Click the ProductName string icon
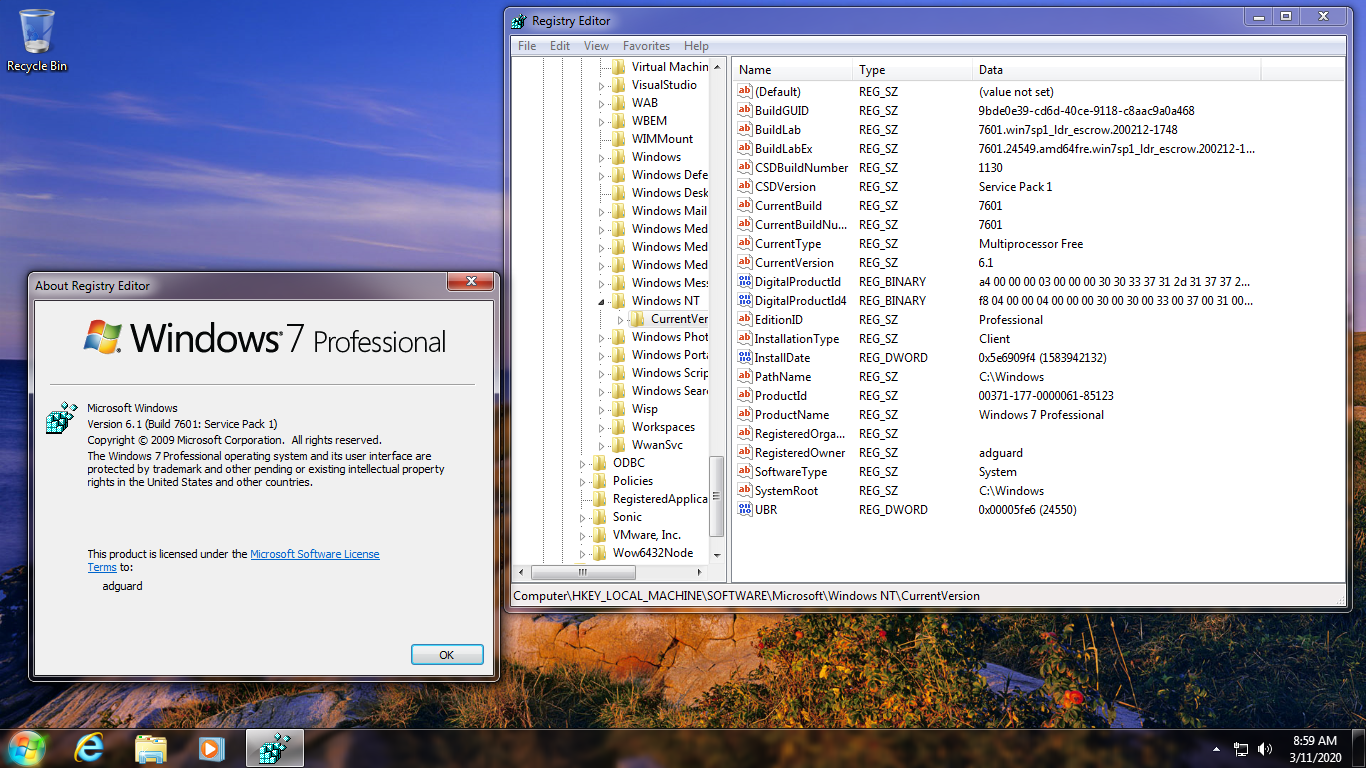1366x768 pixels. 744,414
